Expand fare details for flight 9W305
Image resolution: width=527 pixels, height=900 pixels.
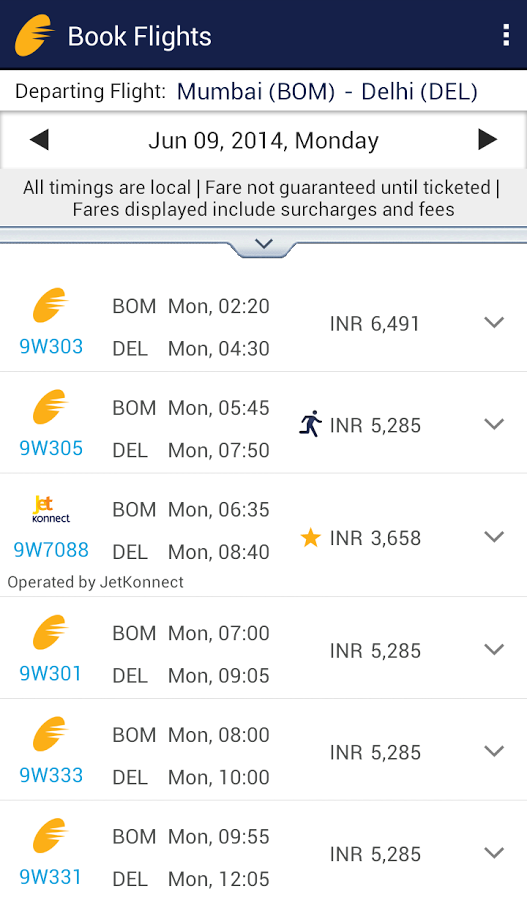click(494, 424)
